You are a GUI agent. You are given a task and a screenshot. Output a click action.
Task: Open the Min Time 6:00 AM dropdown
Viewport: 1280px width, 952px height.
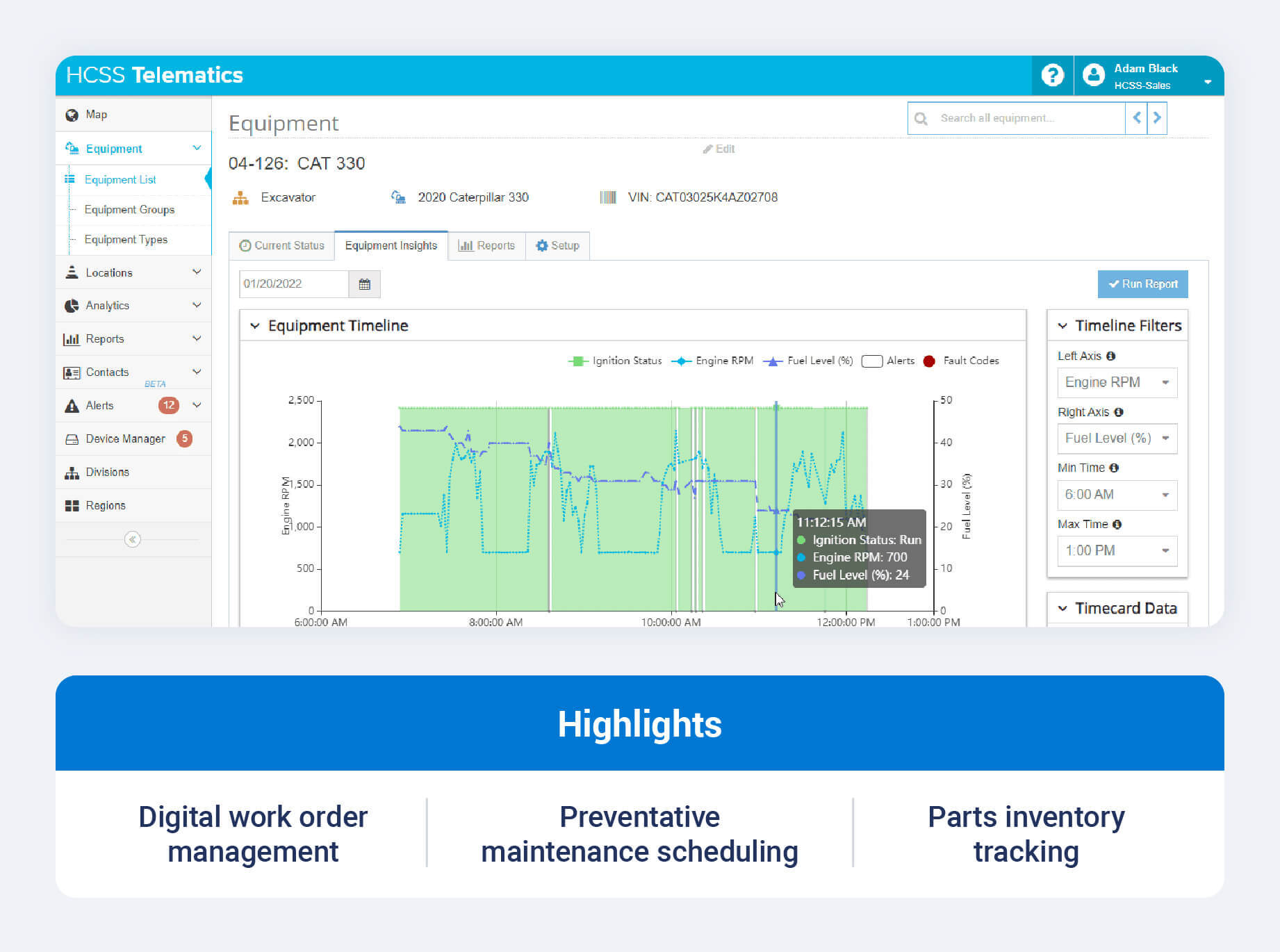[1117, 495]
